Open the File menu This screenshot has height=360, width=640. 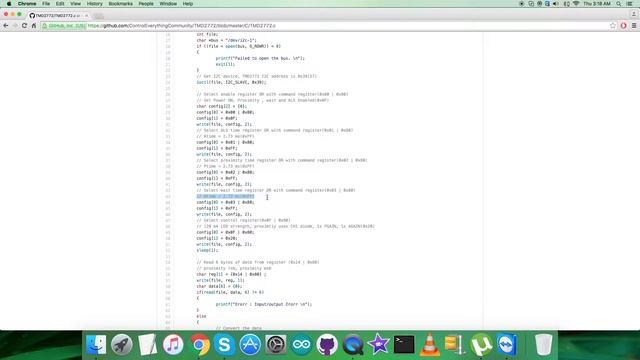click(46, 4)
